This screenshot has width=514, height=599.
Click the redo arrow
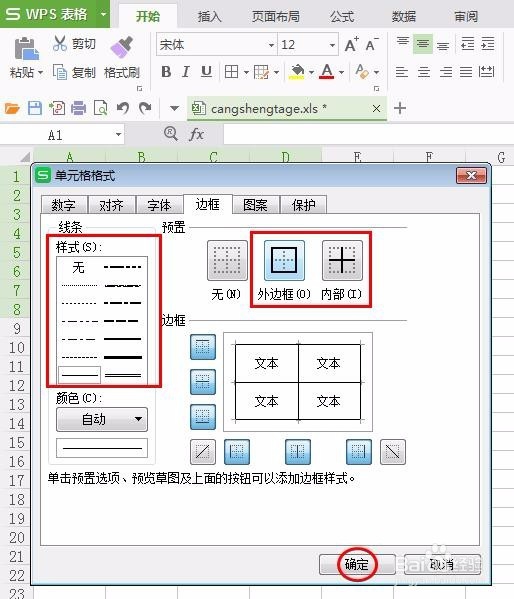tap(145, 108)
